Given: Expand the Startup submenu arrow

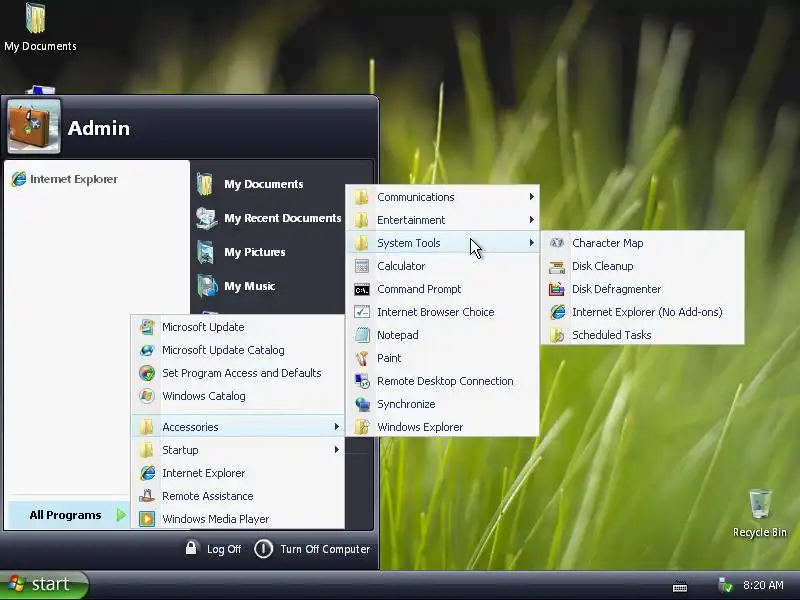Looking at the screenshot, I should pos(336,449).
